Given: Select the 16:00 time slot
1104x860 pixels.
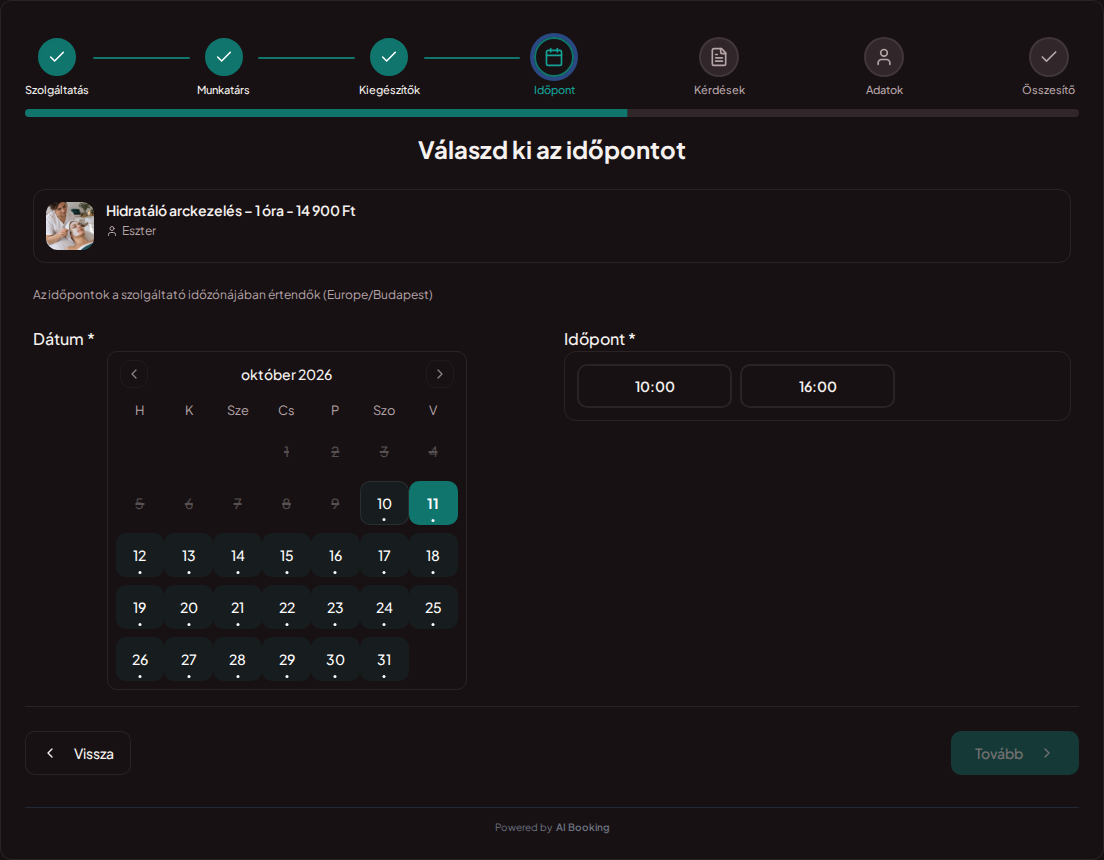Looking at the screenshot, I should 817,386.
